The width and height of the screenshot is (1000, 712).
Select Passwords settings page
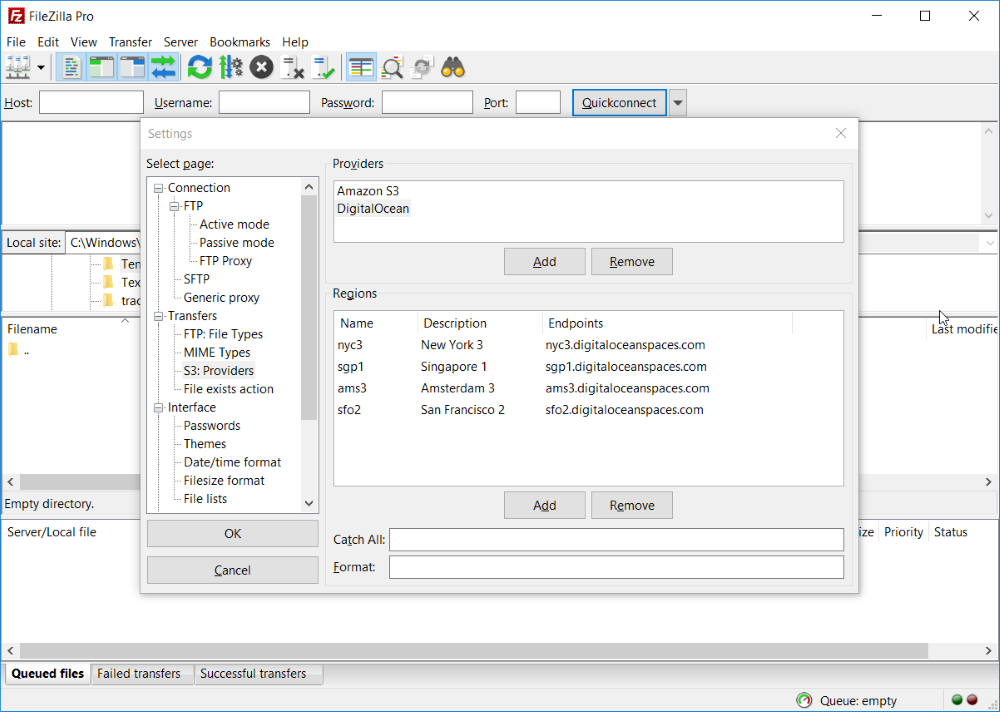tap(212, 426)
